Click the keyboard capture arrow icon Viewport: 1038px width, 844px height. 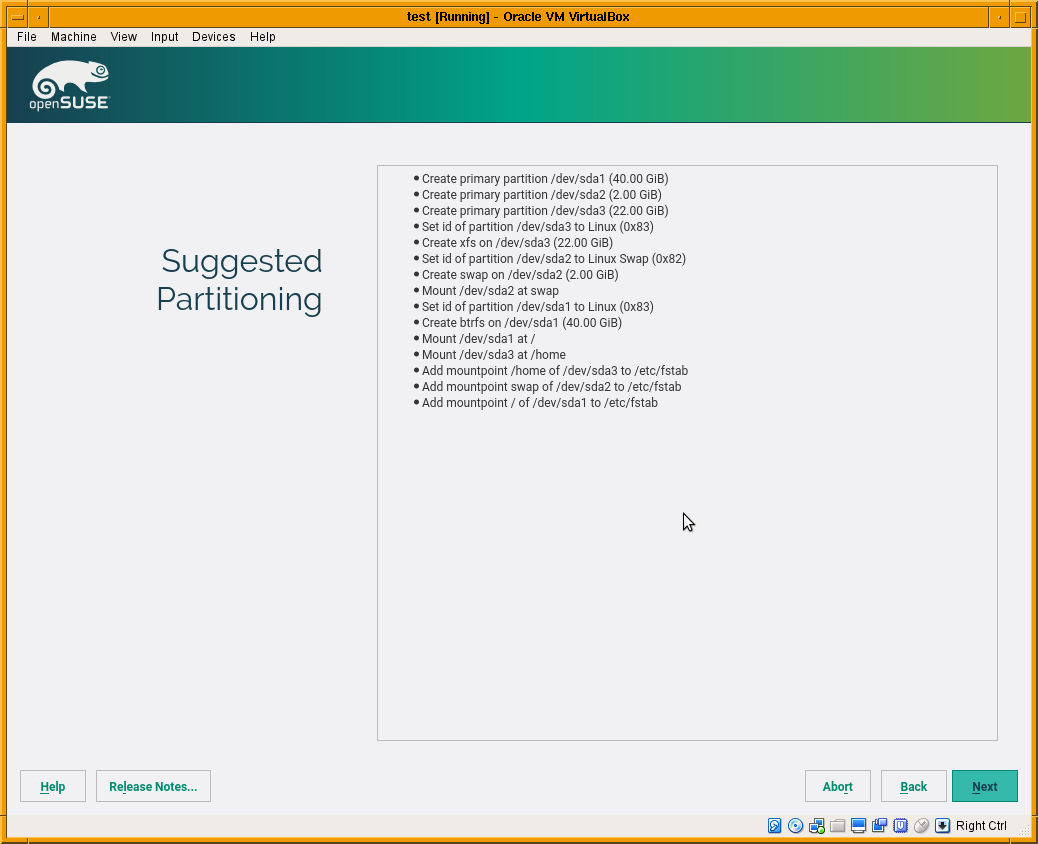[x=942, y=826]
